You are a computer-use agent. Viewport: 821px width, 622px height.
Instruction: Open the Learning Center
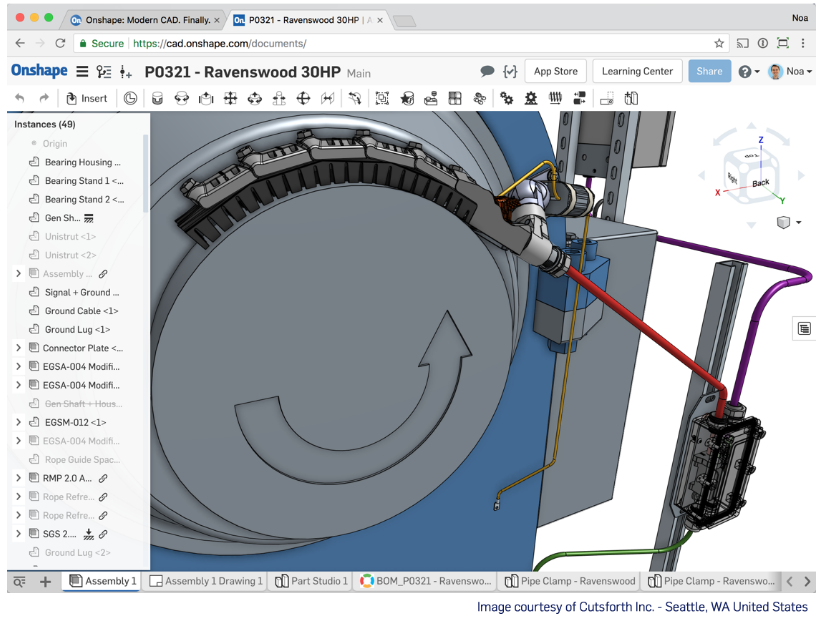point(637,70)
